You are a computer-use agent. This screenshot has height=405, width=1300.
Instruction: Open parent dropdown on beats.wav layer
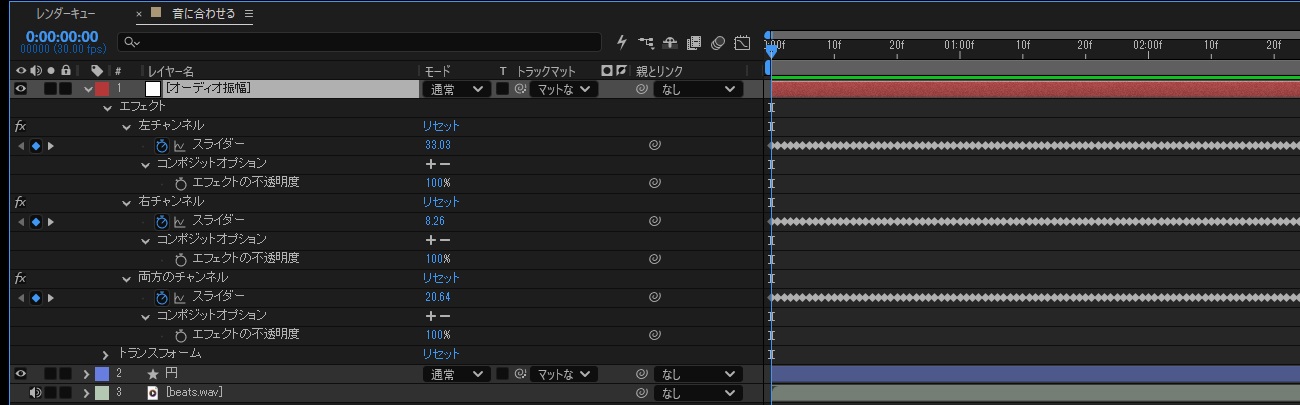point(697,393)
